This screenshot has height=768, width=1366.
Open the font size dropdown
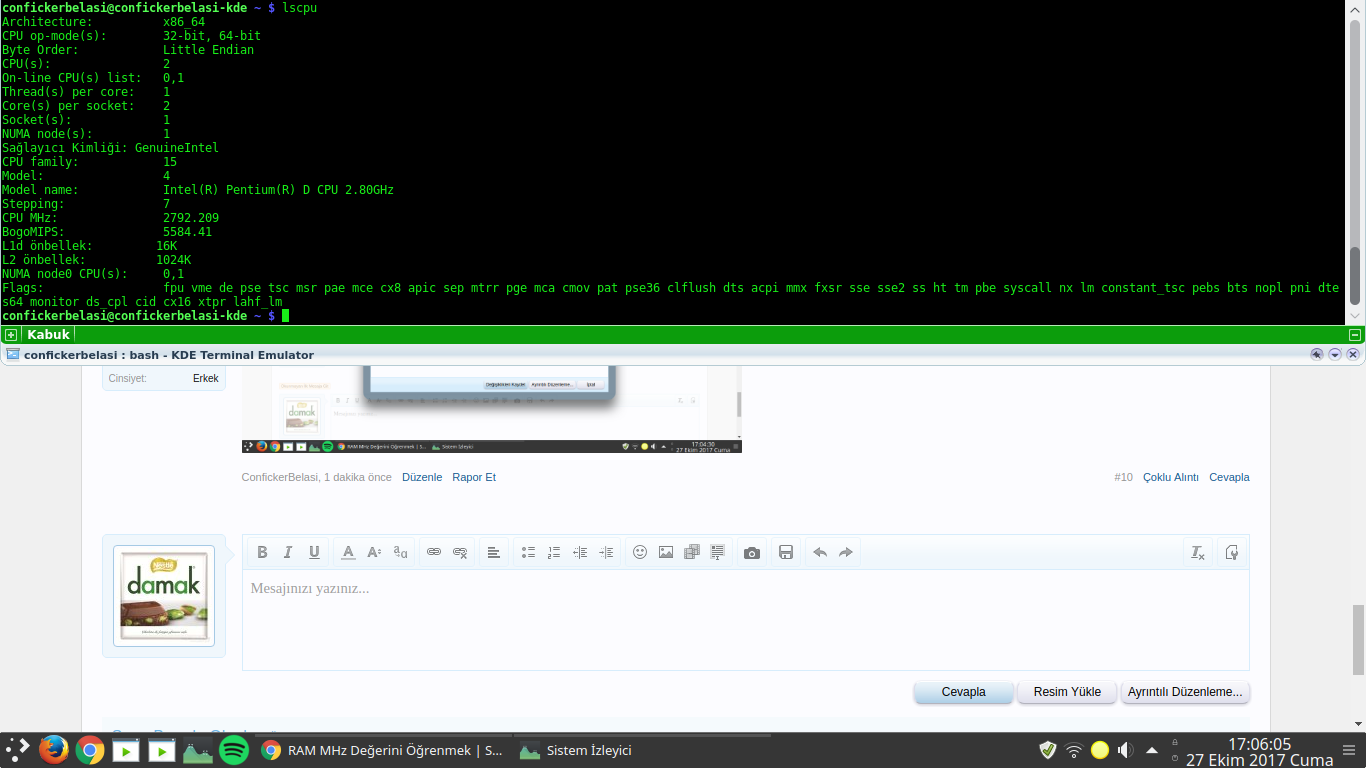click(x=374, y=552)
